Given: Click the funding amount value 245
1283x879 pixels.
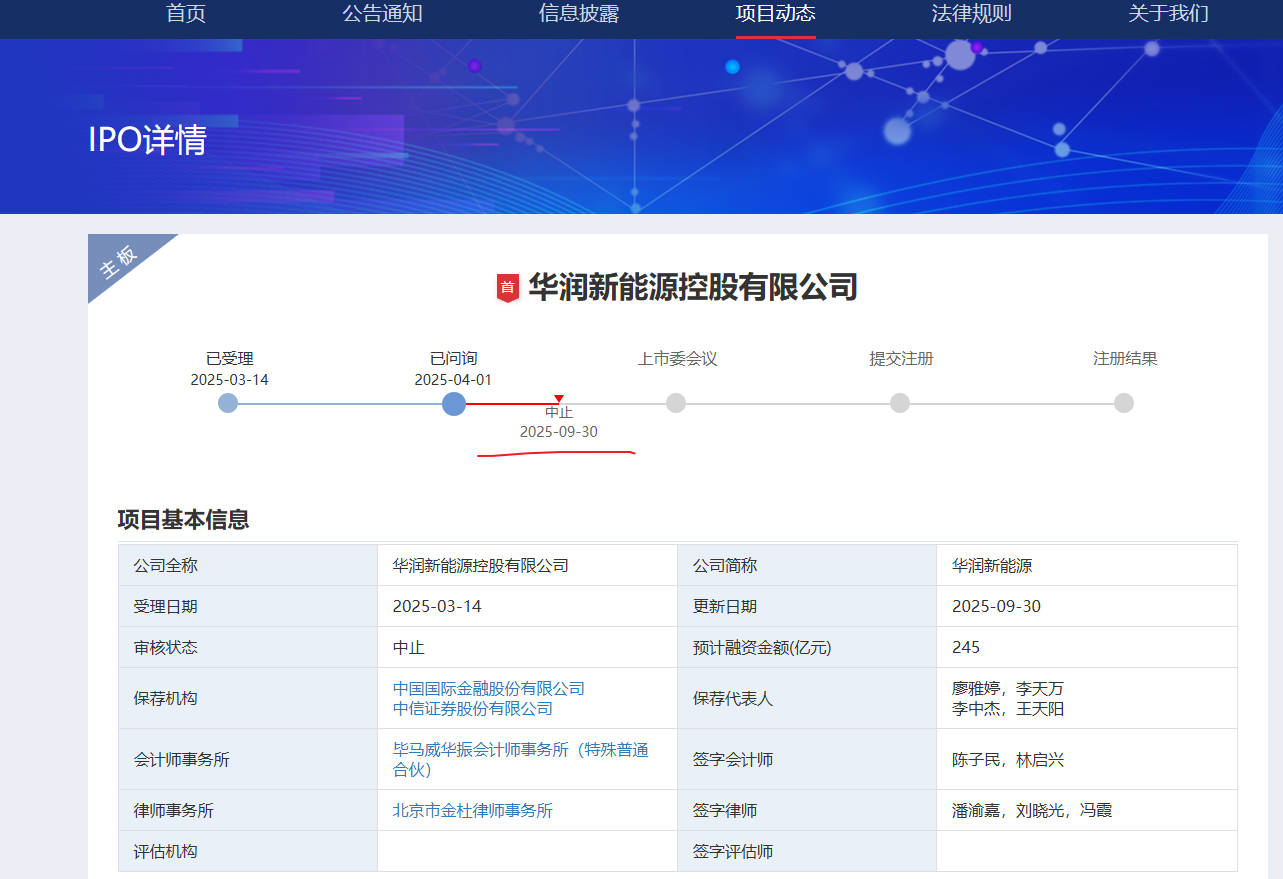Looking at the screenshot, I should pos(966,647).
